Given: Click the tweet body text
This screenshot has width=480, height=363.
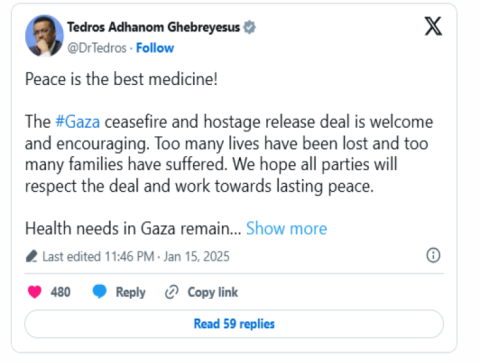Looking at the screenshot, I should click(x=229, y=154).
